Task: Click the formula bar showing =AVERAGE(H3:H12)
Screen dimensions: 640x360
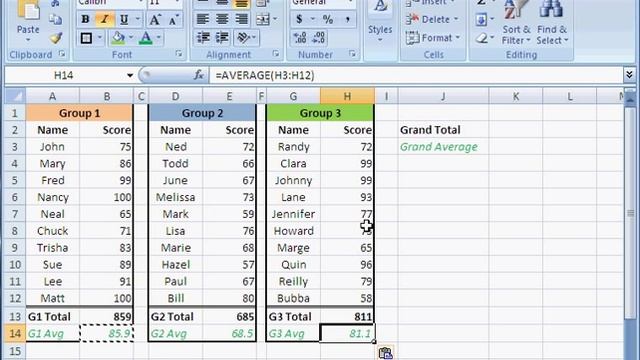Action: (x=416, y=76)
